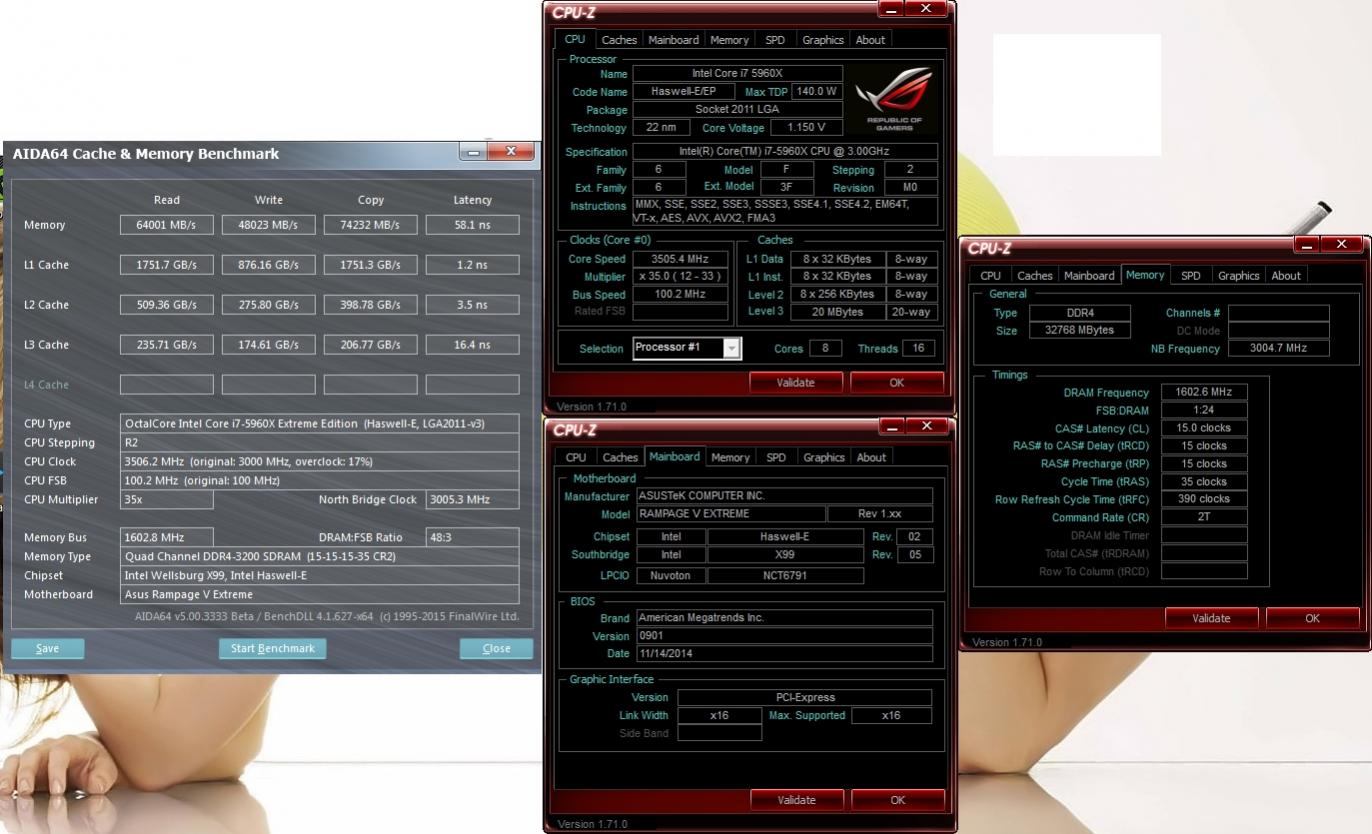Open Memory tab in top CPU-Z window

tap(729, 40)
